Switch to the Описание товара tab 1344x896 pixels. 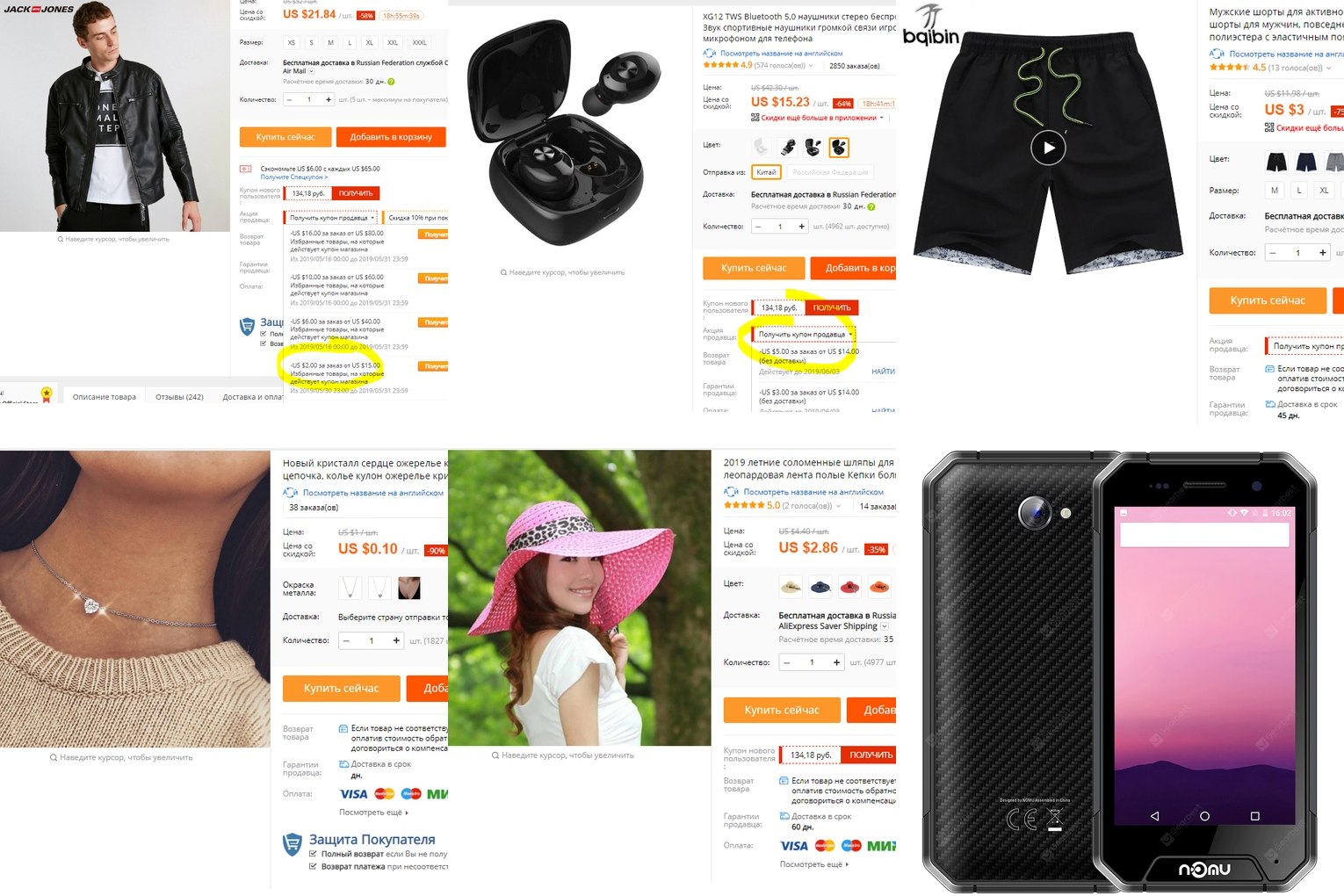[104, 397]
